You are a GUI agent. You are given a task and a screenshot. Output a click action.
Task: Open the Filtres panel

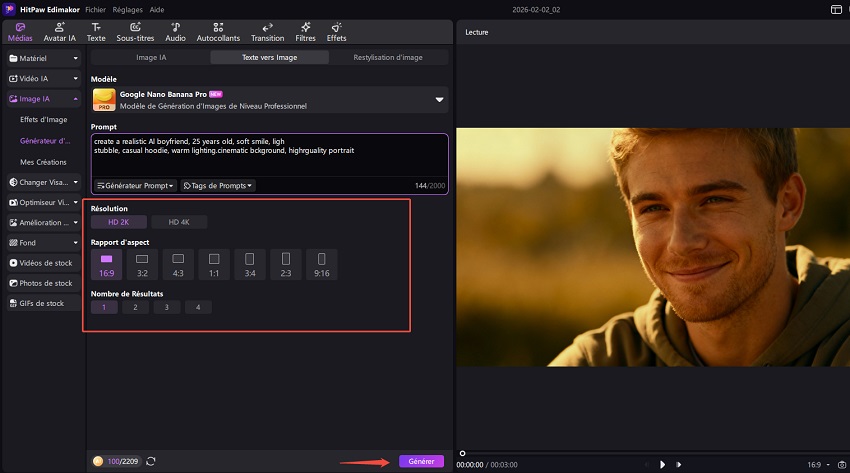[x=305, y=31]
